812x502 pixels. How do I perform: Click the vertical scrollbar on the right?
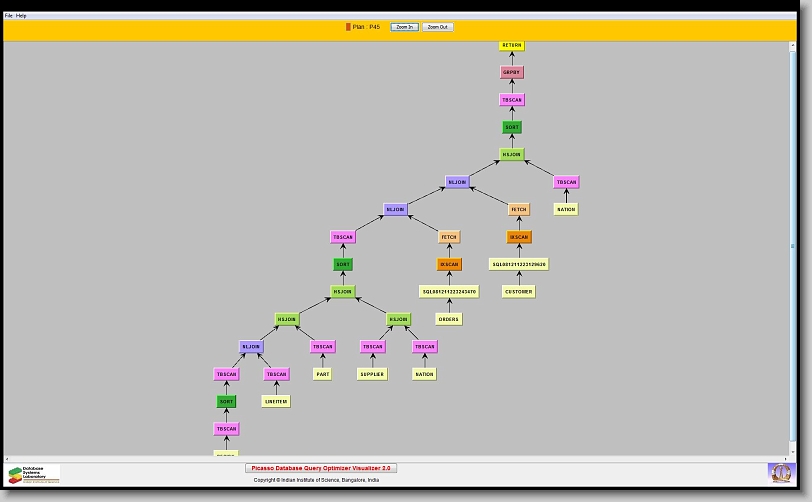(x=794, y=245)
